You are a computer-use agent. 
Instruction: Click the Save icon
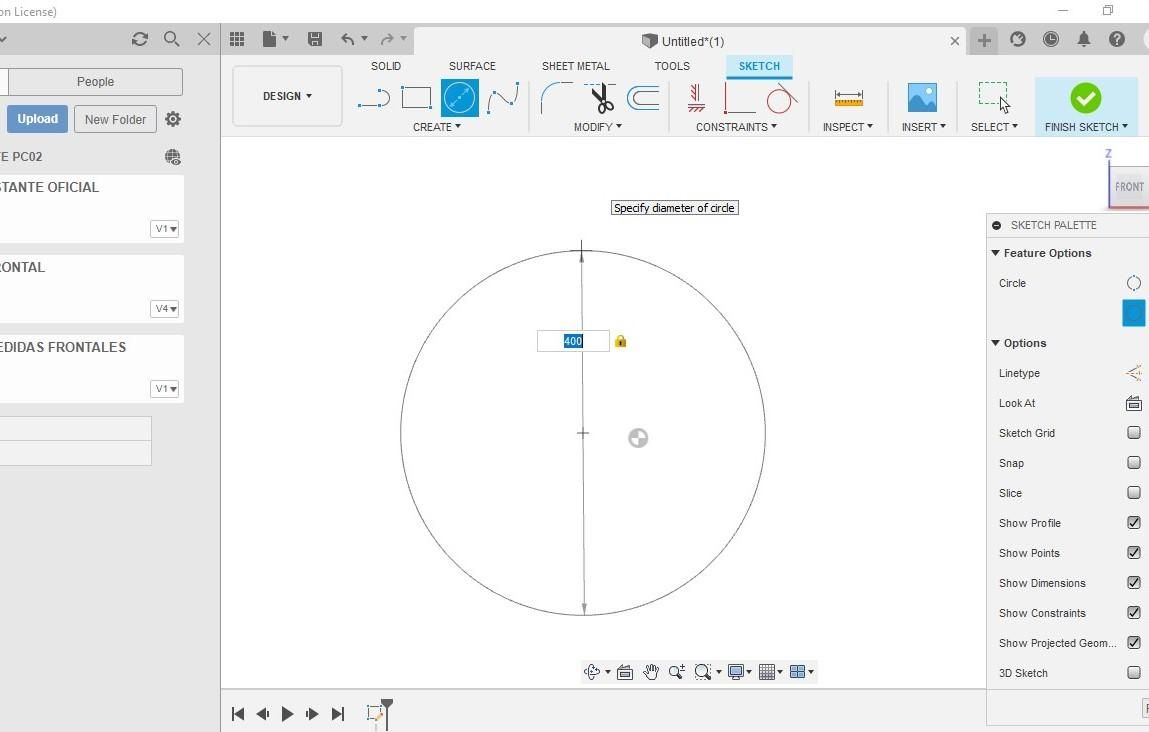[x=315, y=39]
